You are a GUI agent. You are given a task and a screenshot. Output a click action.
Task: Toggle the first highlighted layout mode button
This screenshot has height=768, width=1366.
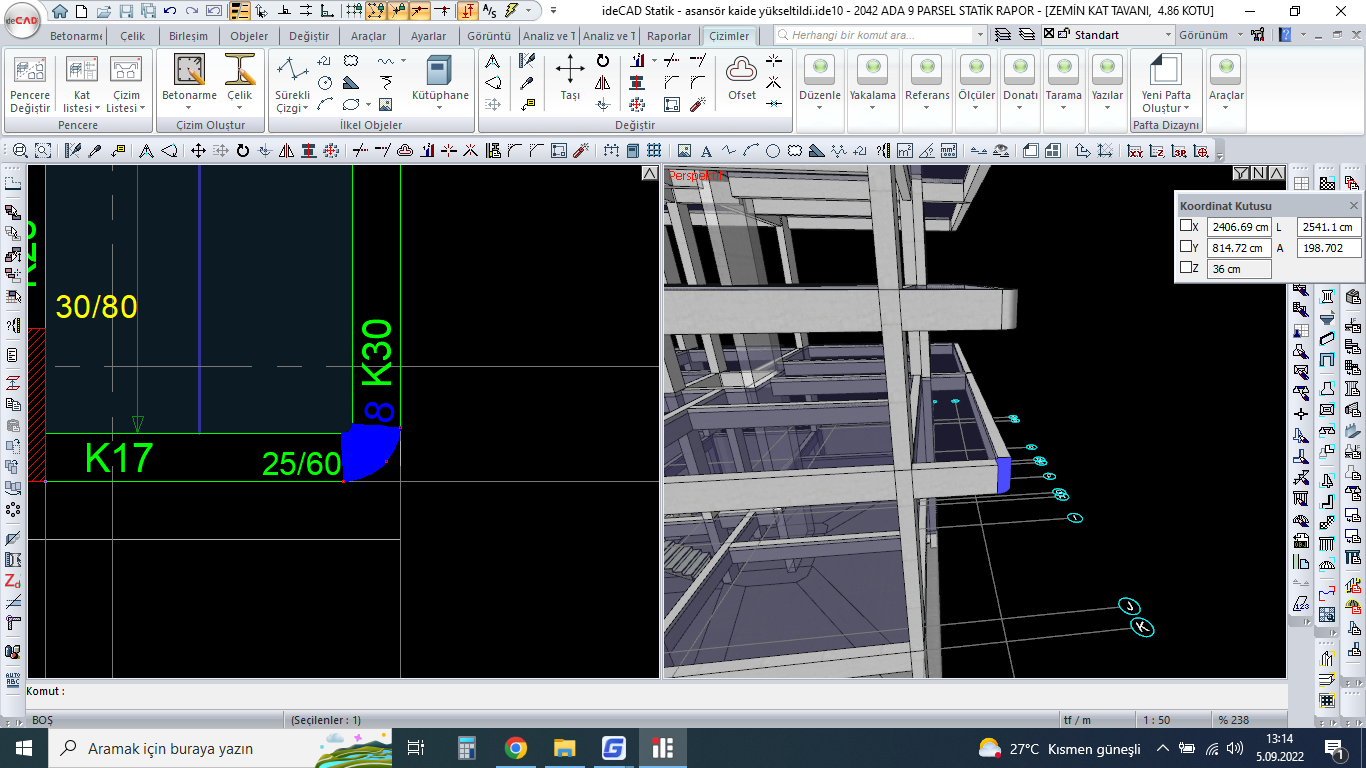[x=240, y=11]
